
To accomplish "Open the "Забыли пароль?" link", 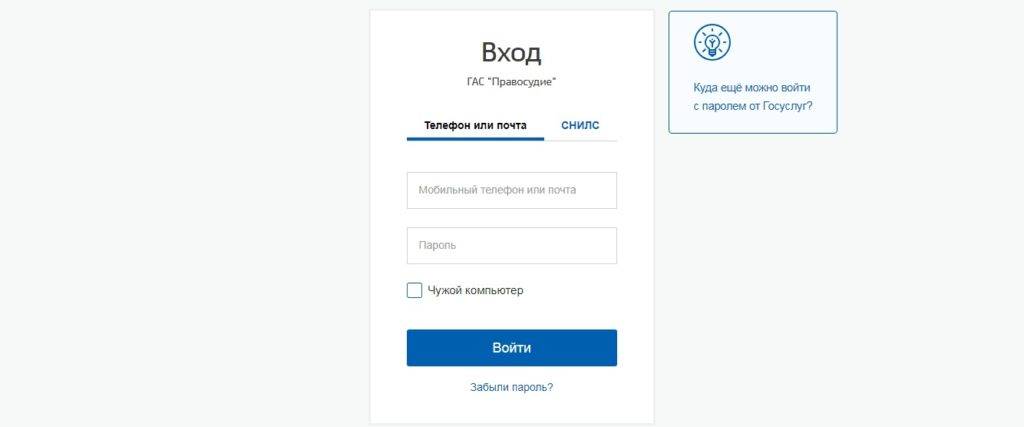I will 511,386.
